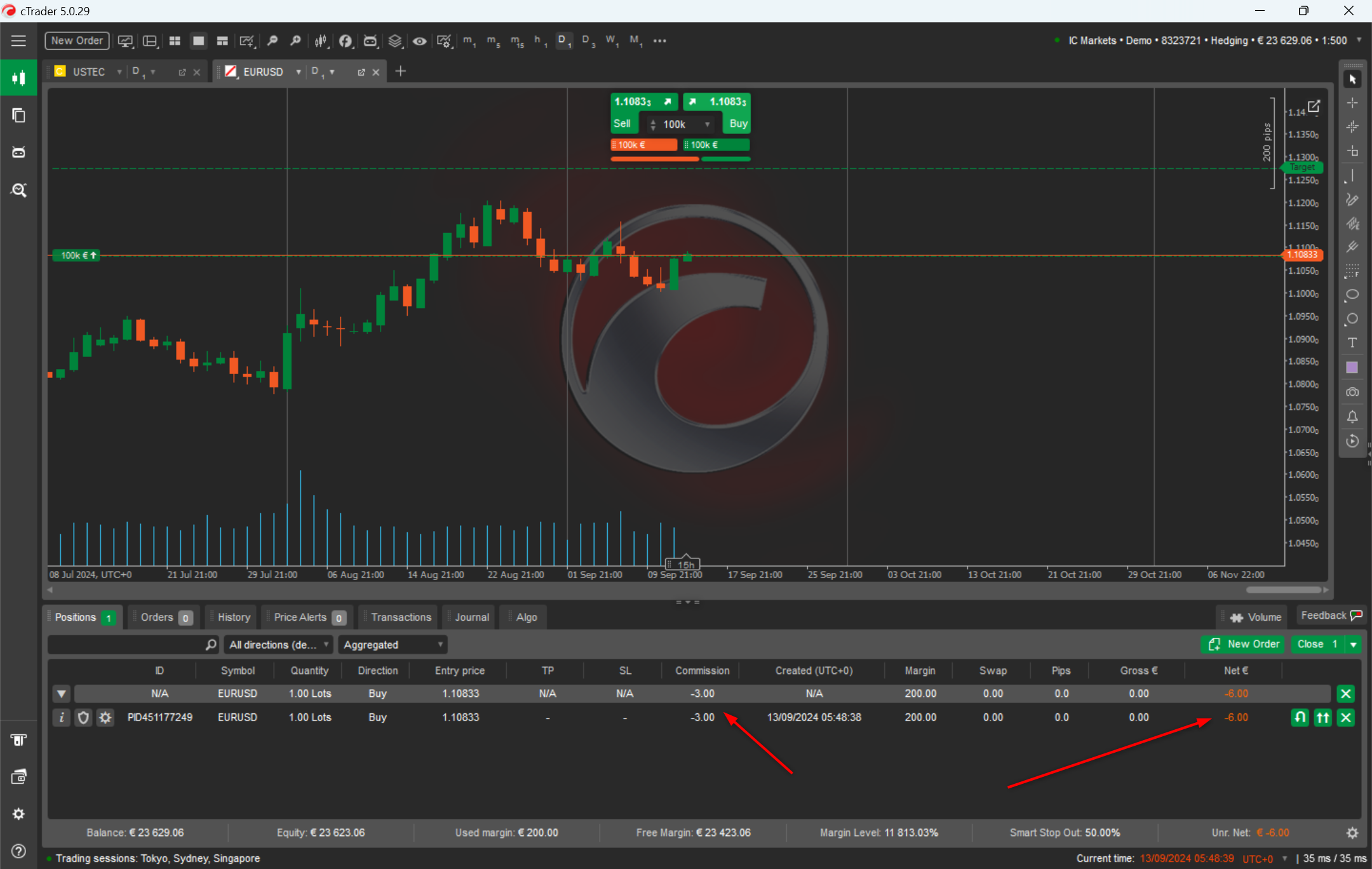1372x869 pixels.
Task: Set timeframe to W1
Action: click(612, 41)
